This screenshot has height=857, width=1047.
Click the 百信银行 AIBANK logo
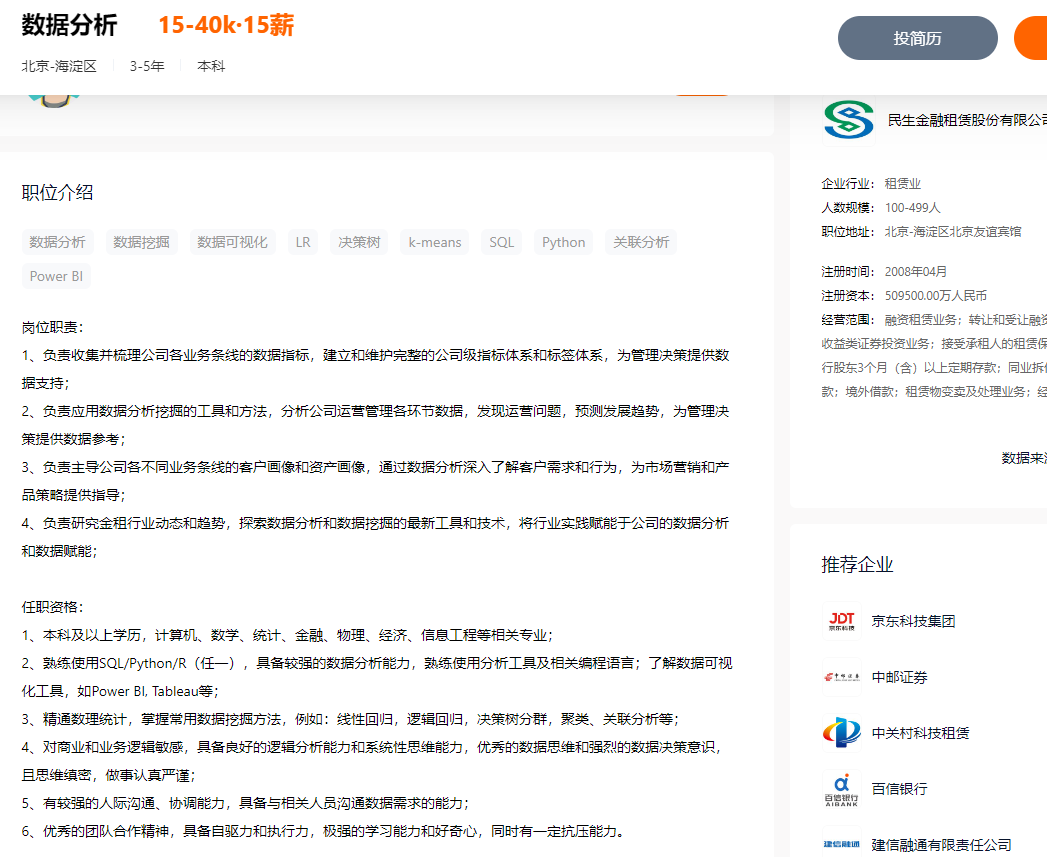tap(841, 789)
